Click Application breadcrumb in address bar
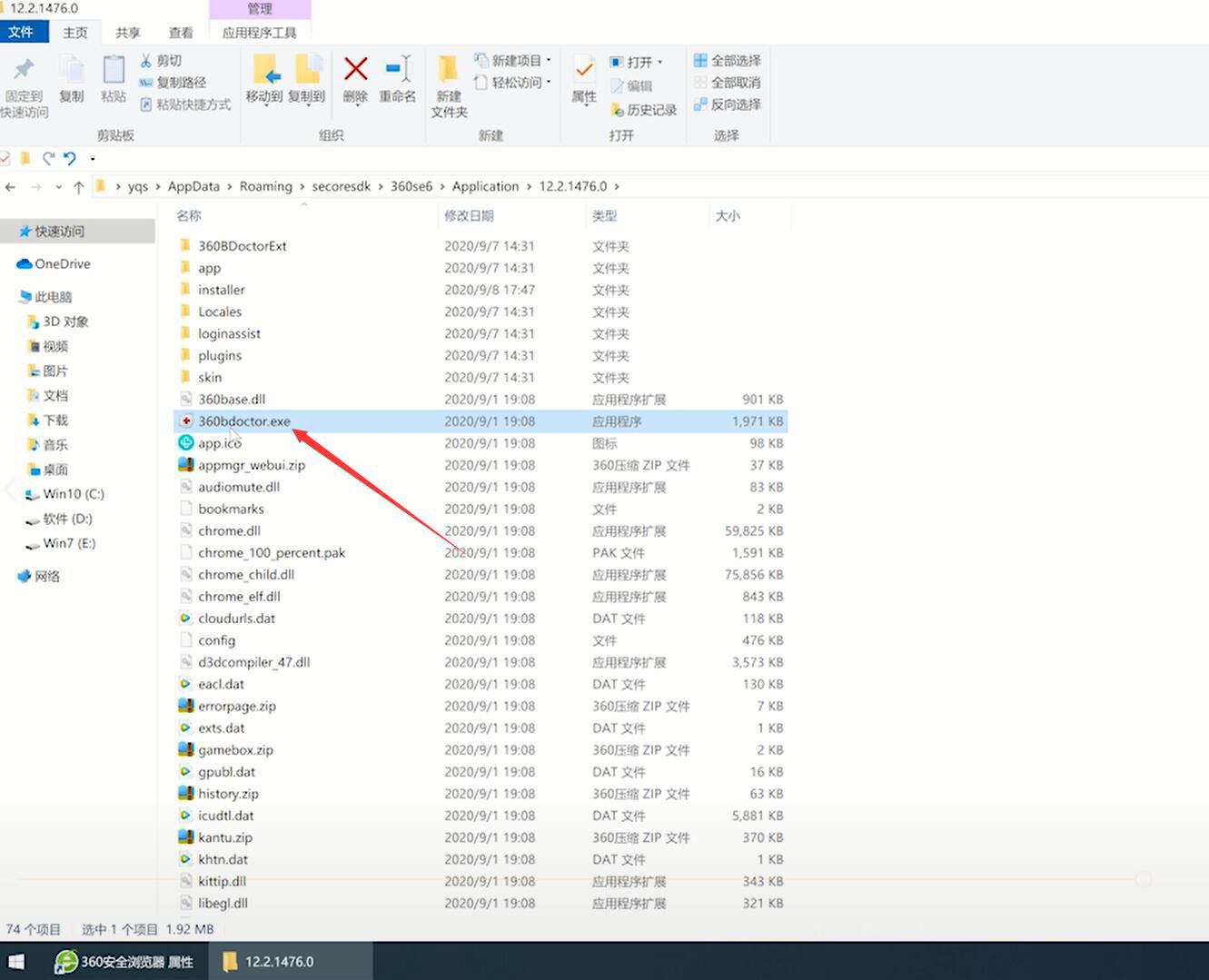 pos(485,186)
